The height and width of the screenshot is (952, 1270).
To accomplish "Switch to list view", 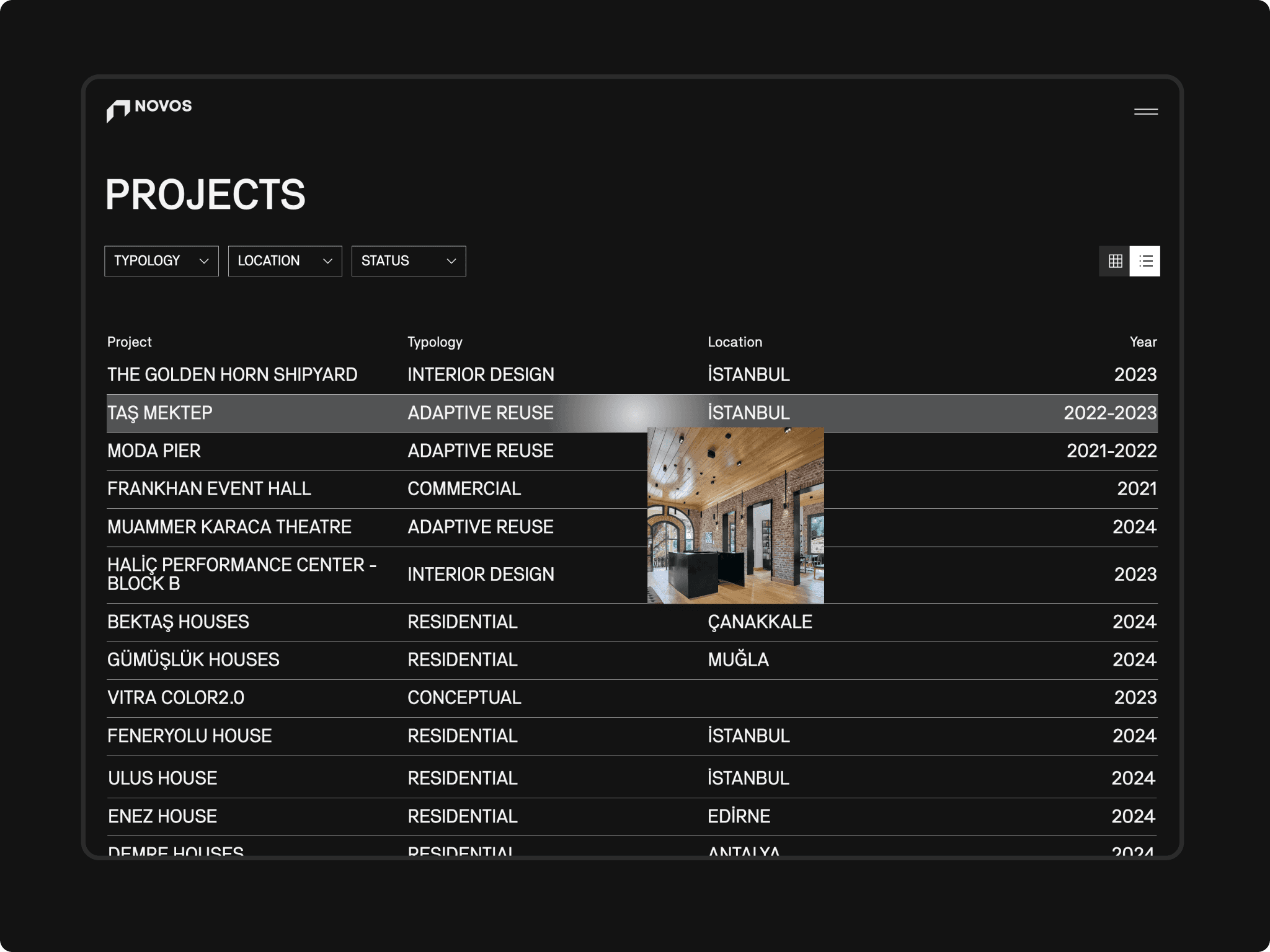I will 1145,261.
